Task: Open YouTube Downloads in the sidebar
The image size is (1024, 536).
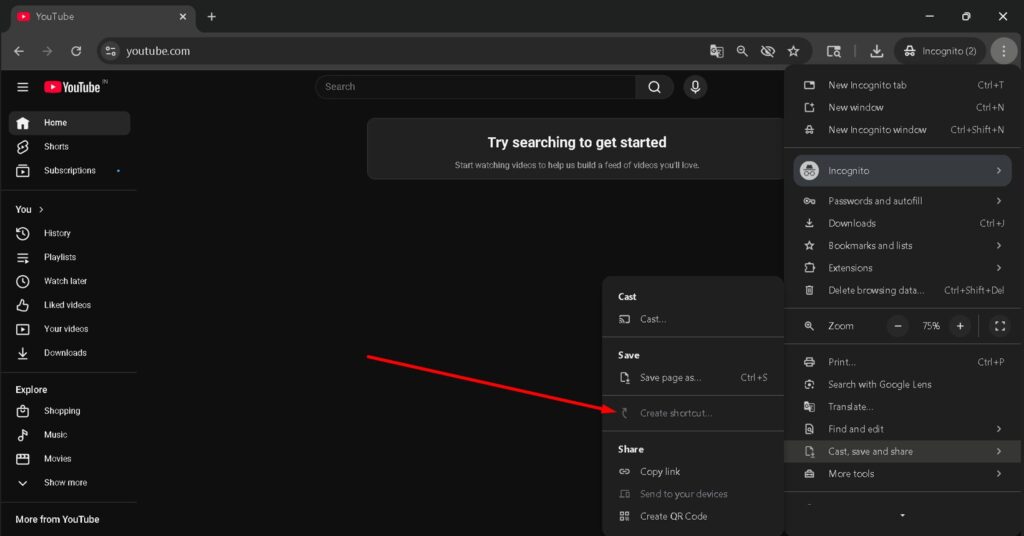Action: tap(69, 353)
